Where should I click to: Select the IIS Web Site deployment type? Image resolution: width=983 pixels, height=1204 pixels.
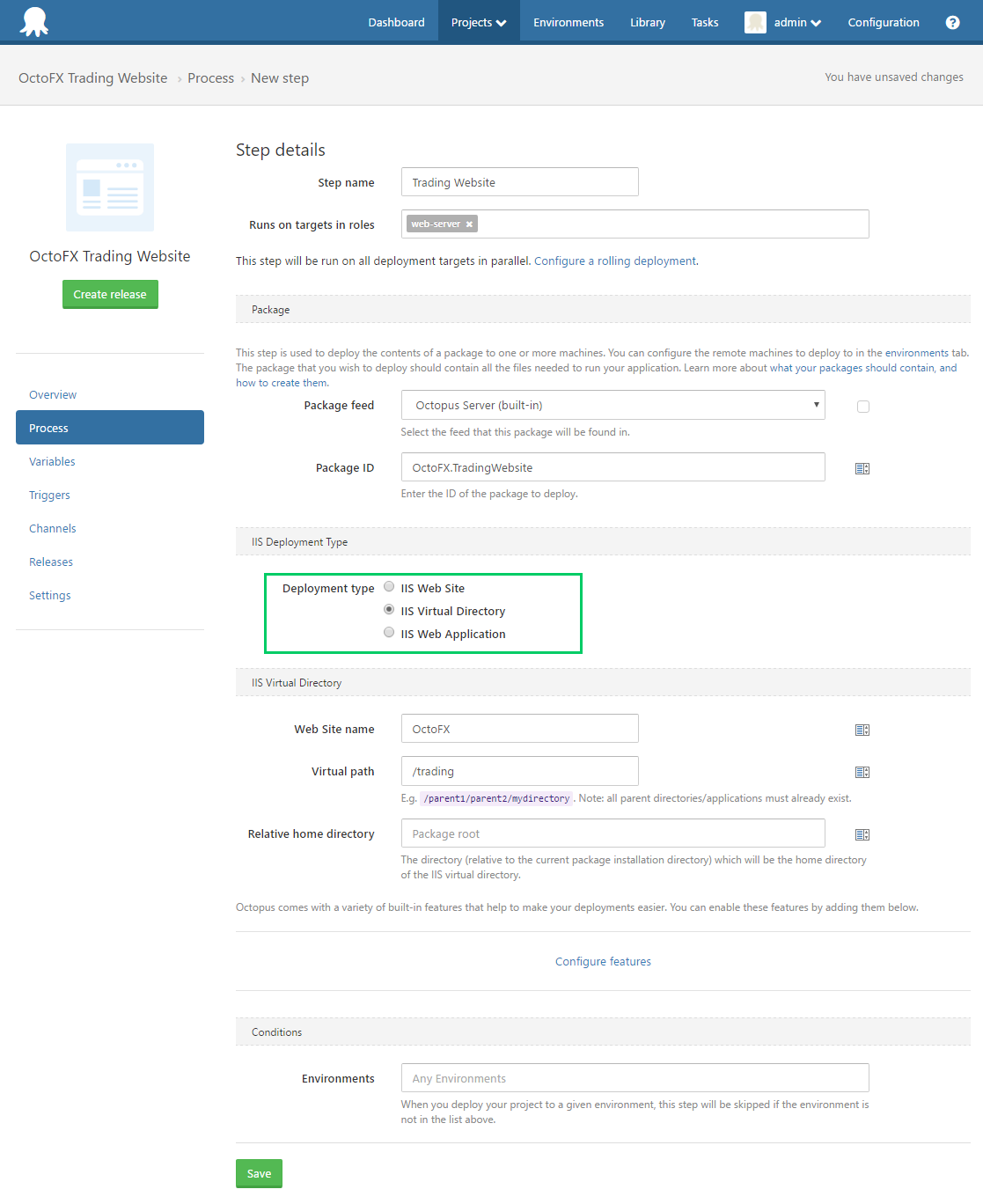point(388,586)
